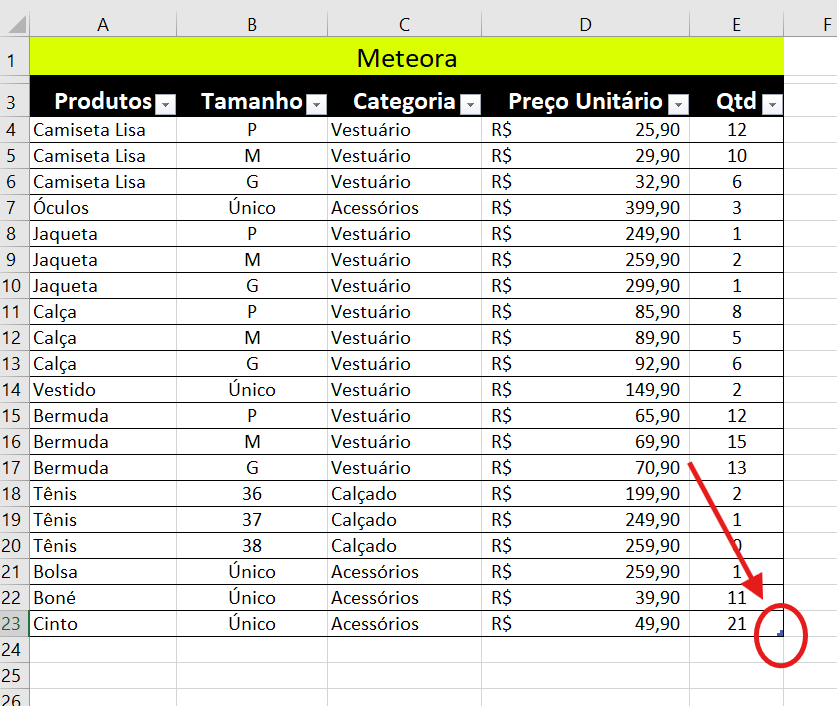Click the select-all corner triangle
Image resolution: width=837 pixels, height=706 pixels.
coord(16,25)
